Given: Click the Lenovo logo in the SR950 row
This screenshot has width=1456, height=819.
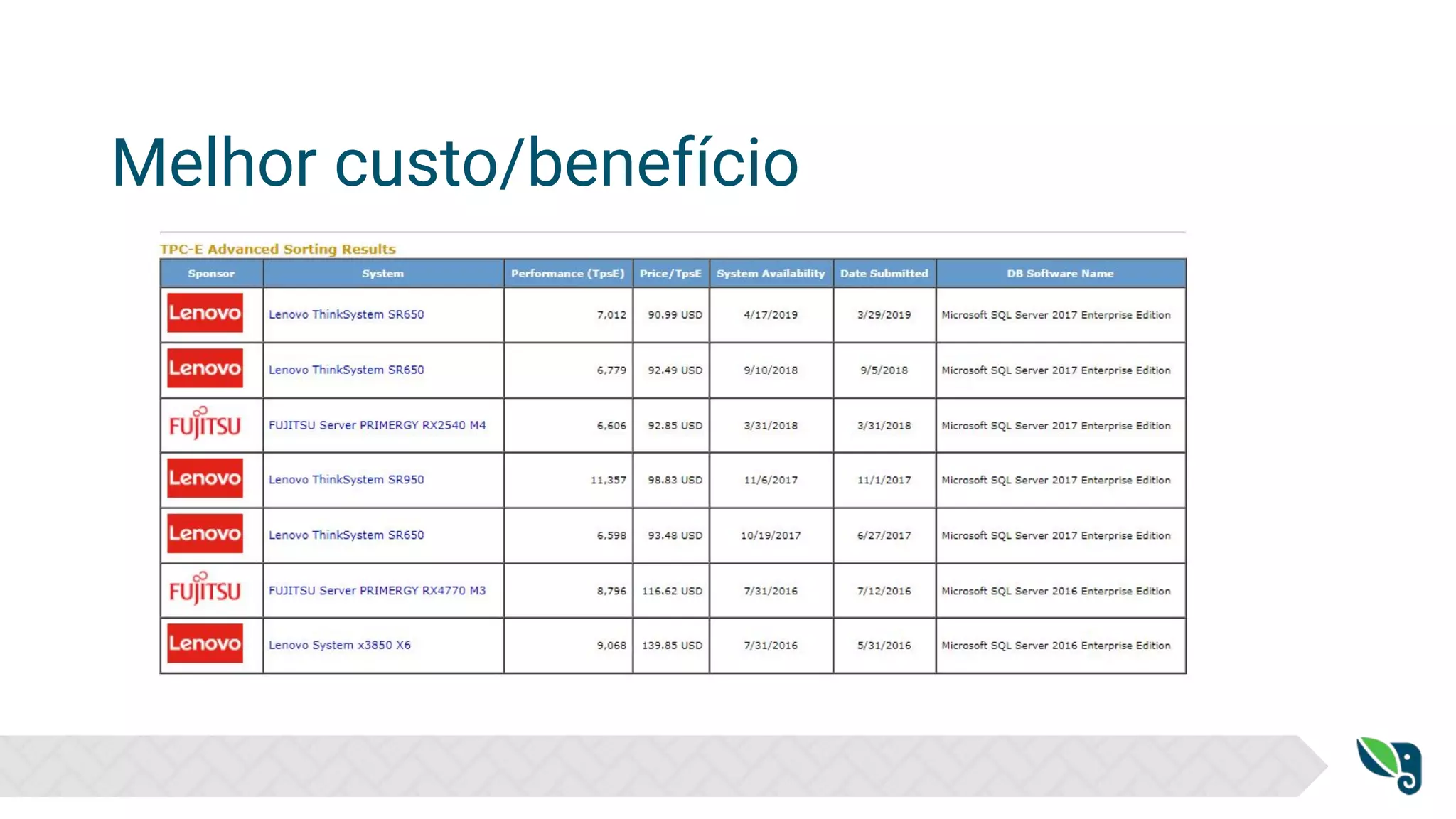Looking at the screenshot, I should (205, 478).
